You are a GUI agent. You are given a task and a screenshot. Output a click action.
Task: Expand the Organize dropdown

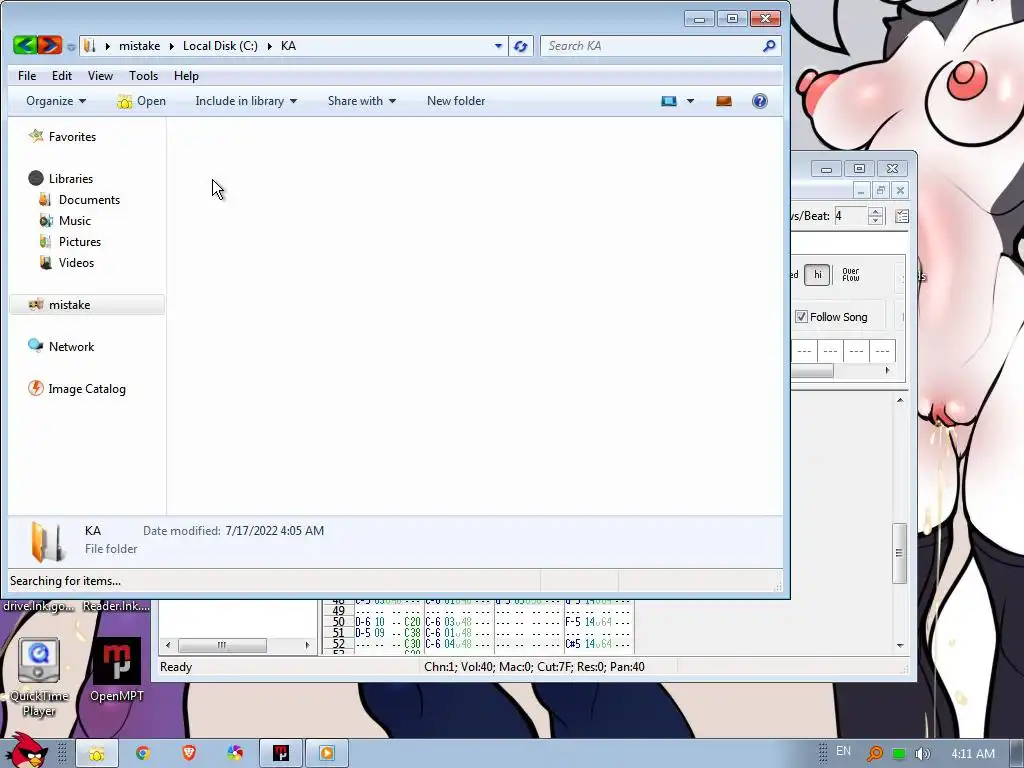pyautogui.click(x=56, y=101)
